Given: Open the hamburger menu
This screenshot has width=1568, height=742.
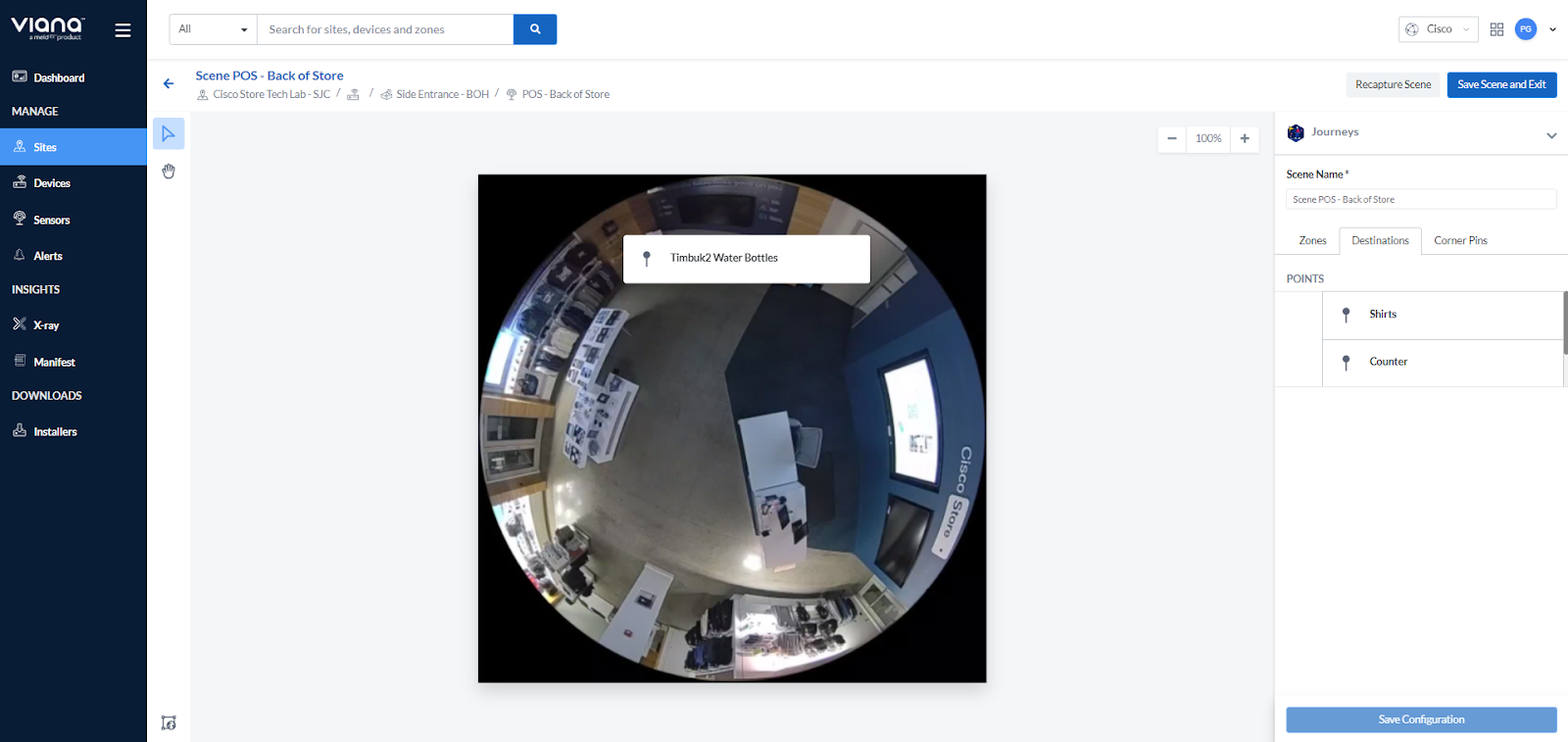Looking at the screenshot, I should coord(122,30).
